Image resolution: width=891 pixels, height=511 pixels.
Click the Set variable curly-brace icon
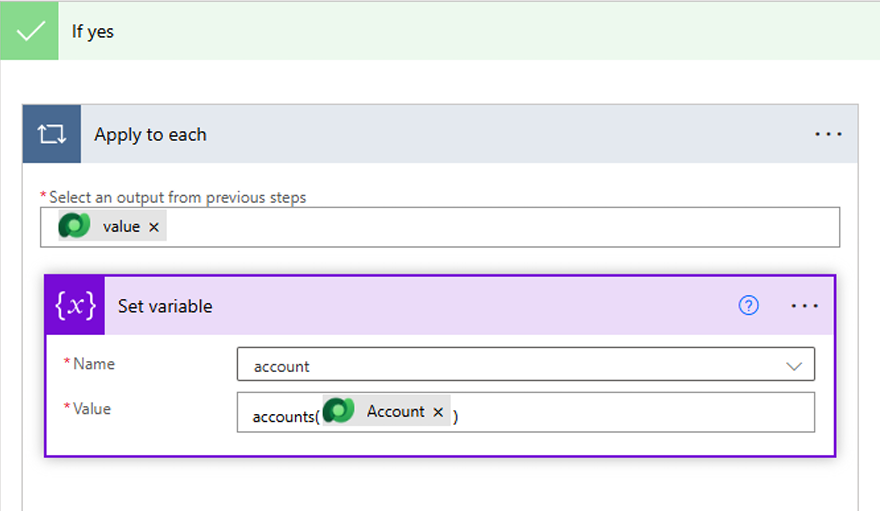(x=75, y=306)
